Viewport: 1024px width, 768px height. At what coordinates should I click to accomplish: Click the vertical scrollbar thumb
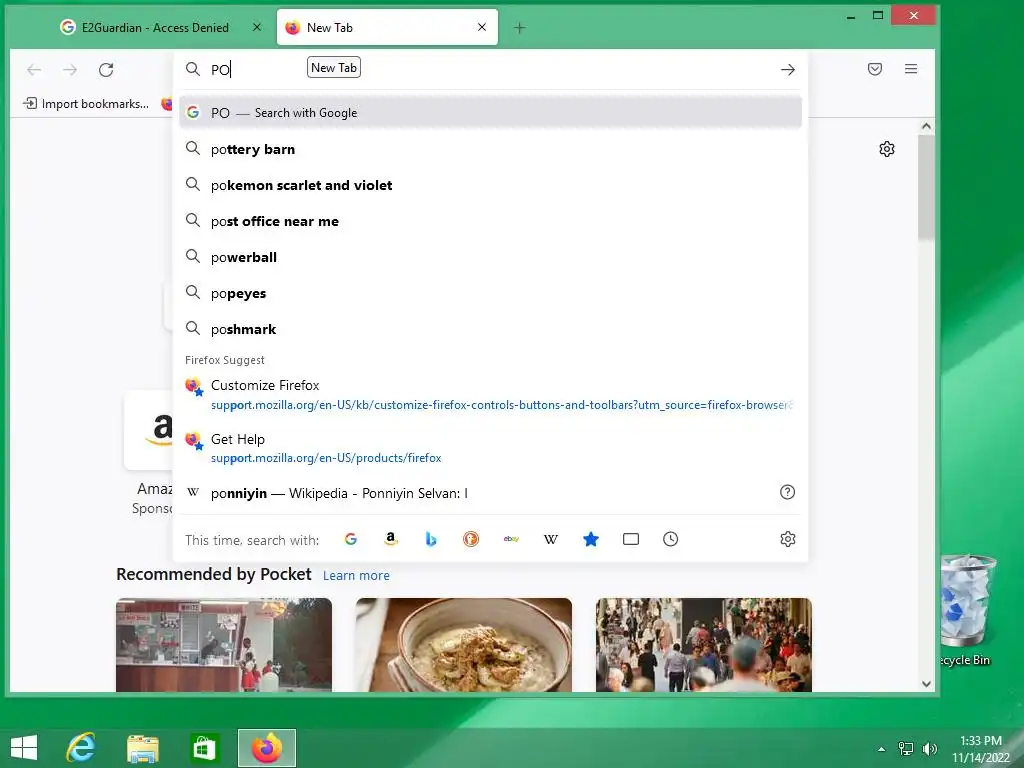click(x=926, y=187)
